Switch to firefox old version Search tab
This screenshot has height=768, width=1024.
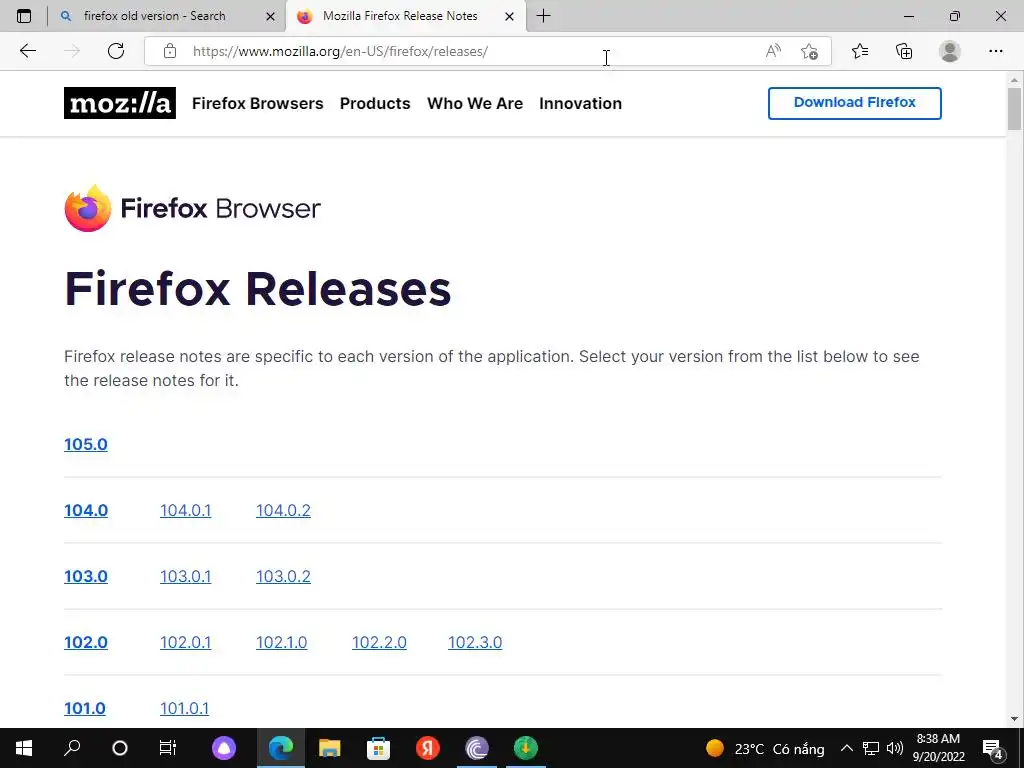[154, 16]
